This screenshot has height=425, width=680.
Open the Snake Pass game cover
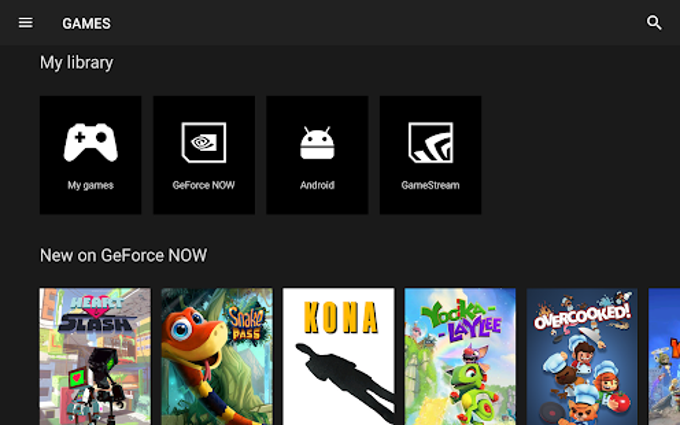coord(216,356)
